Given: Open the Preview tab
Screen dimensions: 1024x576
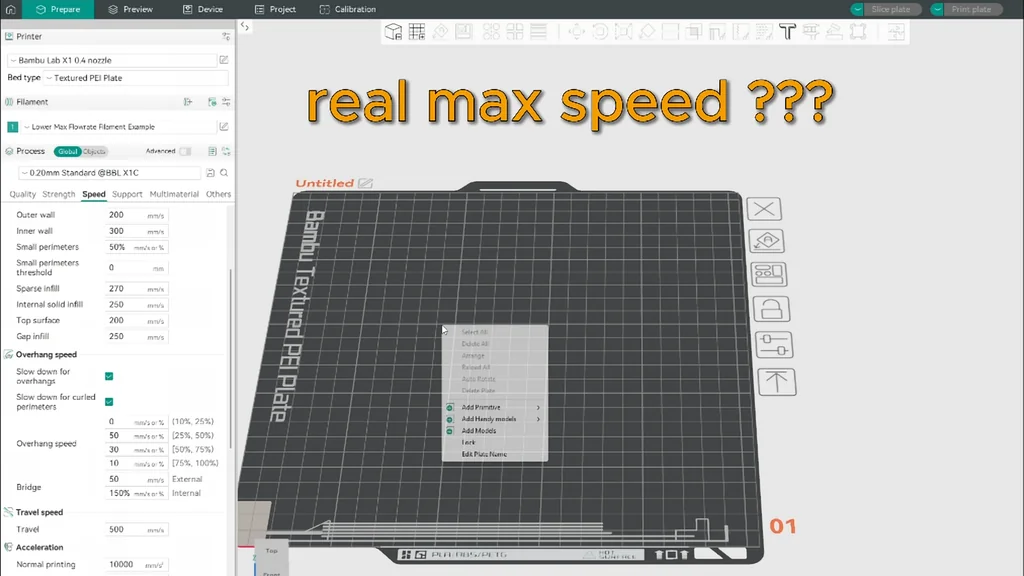Looking at the screenshot, I should (131, 9).
